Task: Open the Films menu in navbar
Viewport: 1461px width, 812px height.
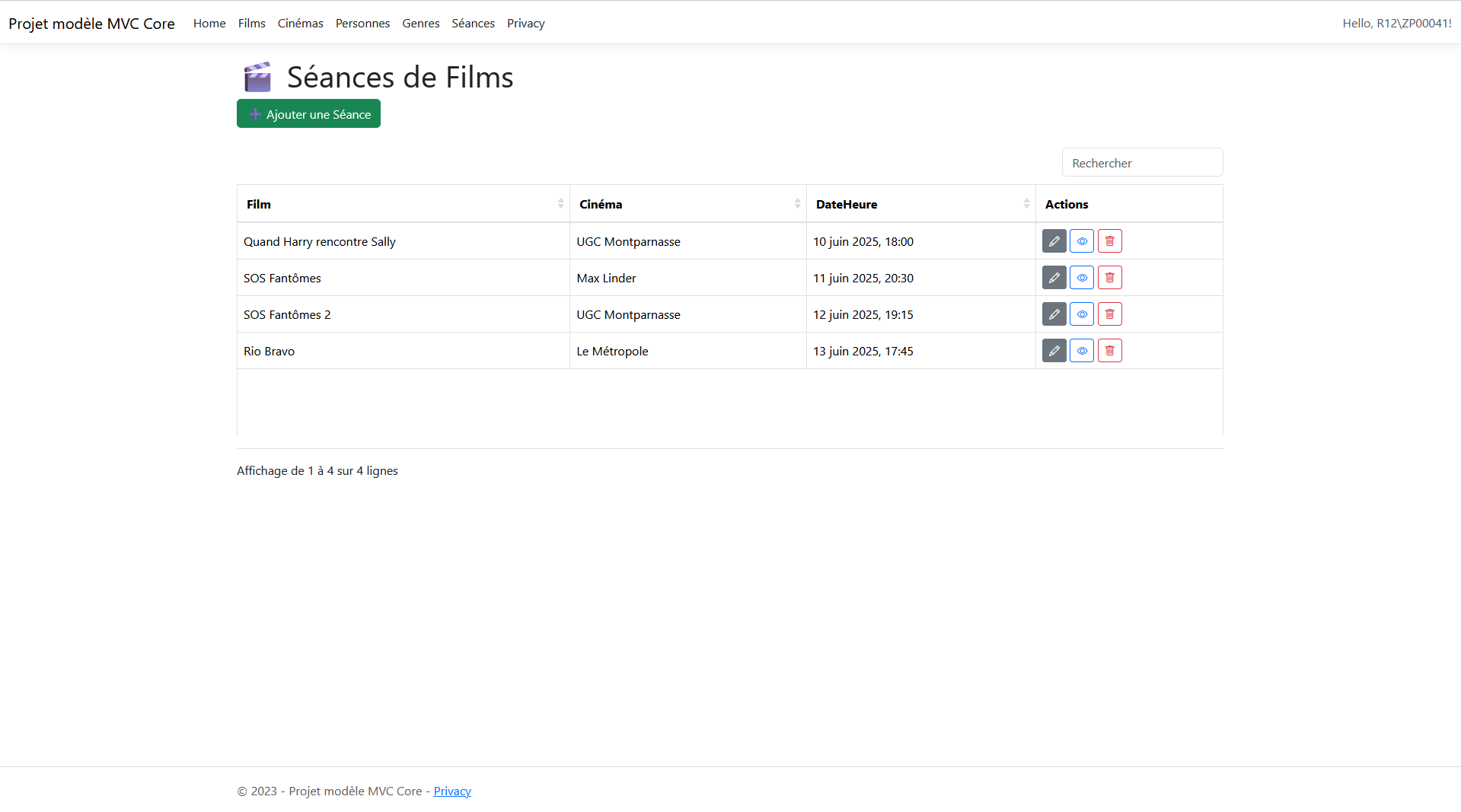Action: pos(251,24)
